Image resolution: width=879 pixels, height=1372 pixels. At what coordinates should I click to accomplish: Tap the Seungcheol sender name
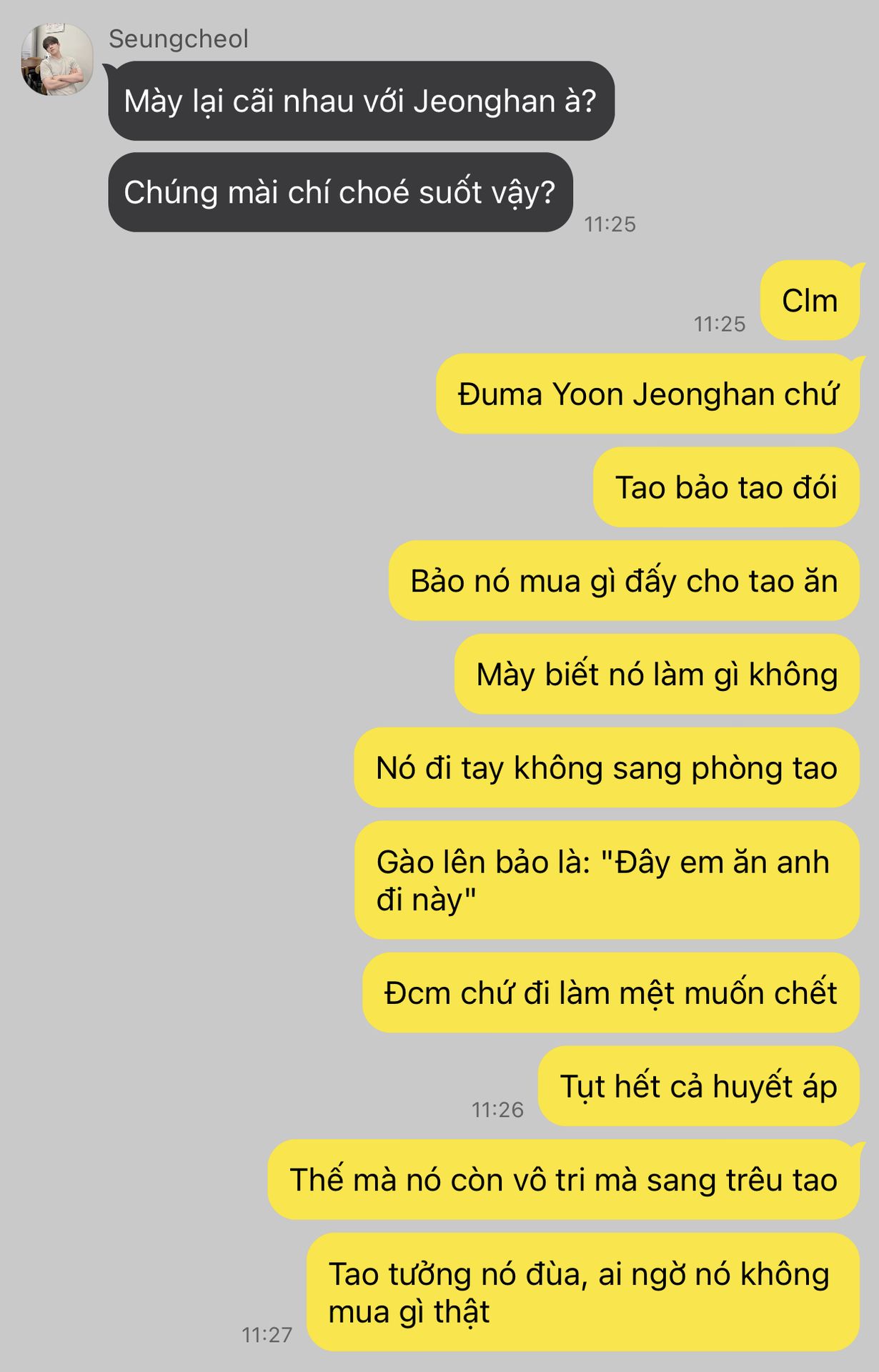click(179, 39)
